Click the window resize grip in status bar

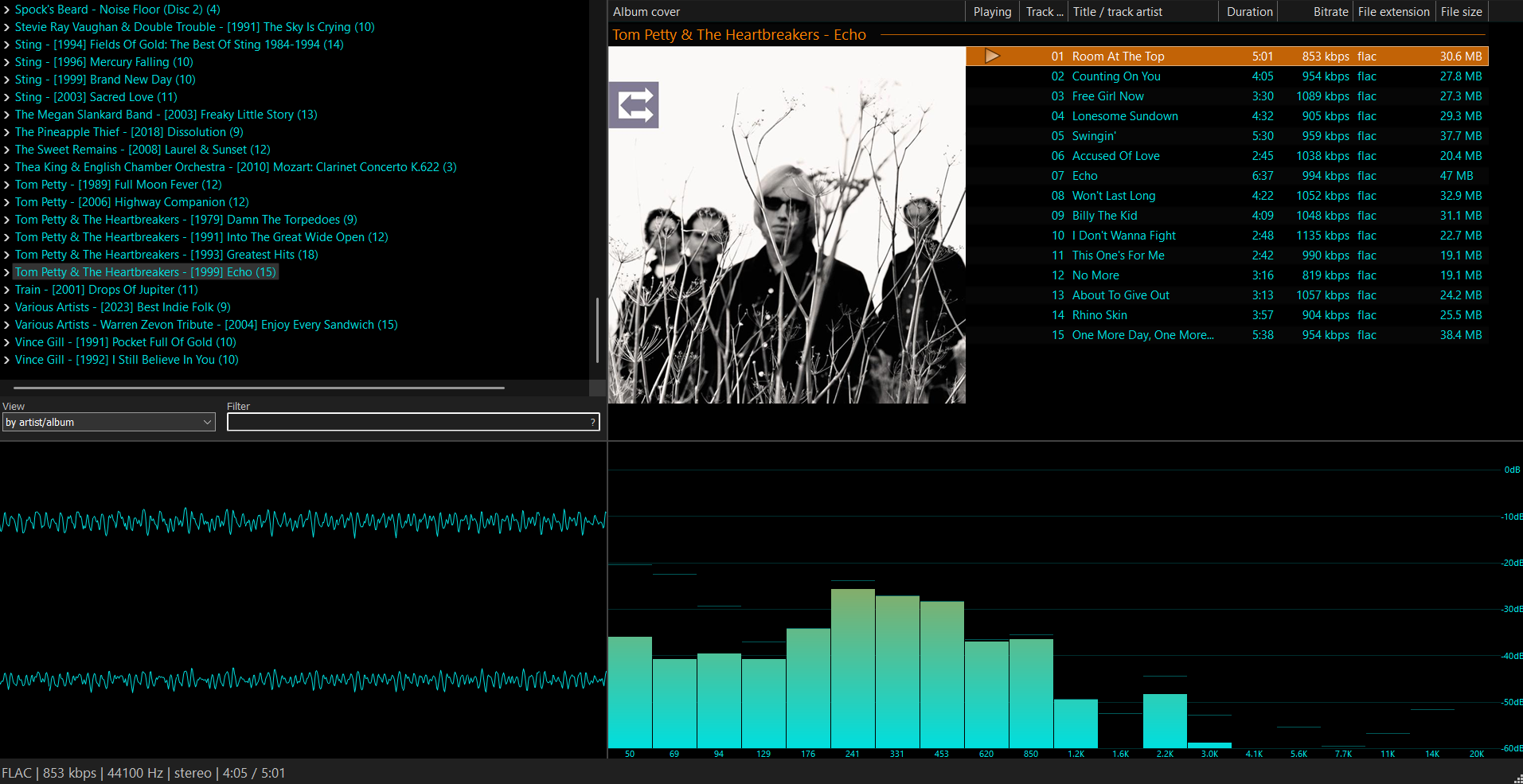[x=1517, y=778]
